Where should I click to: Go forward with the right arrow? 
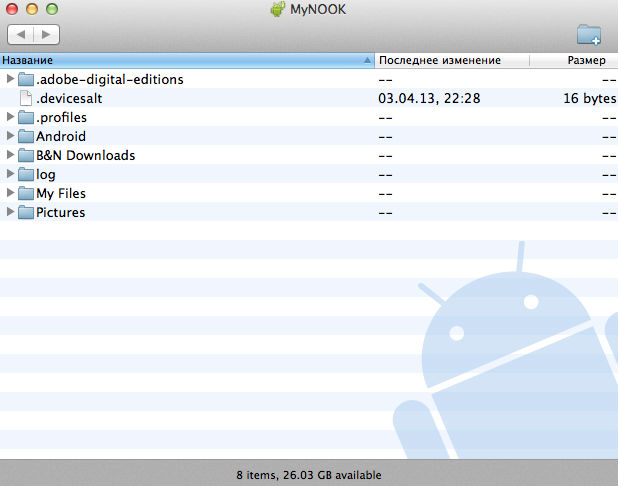point(46,35)
